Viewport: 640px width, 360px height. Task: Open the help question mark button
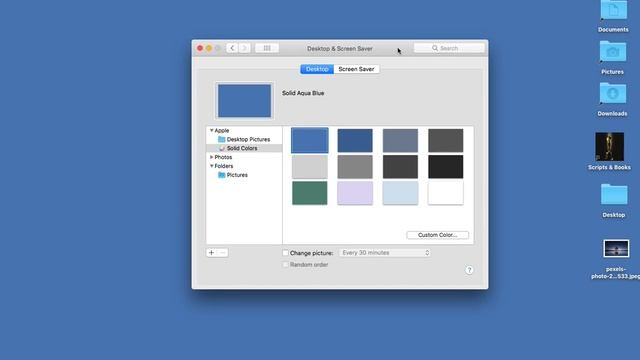[x=469, y=270]
